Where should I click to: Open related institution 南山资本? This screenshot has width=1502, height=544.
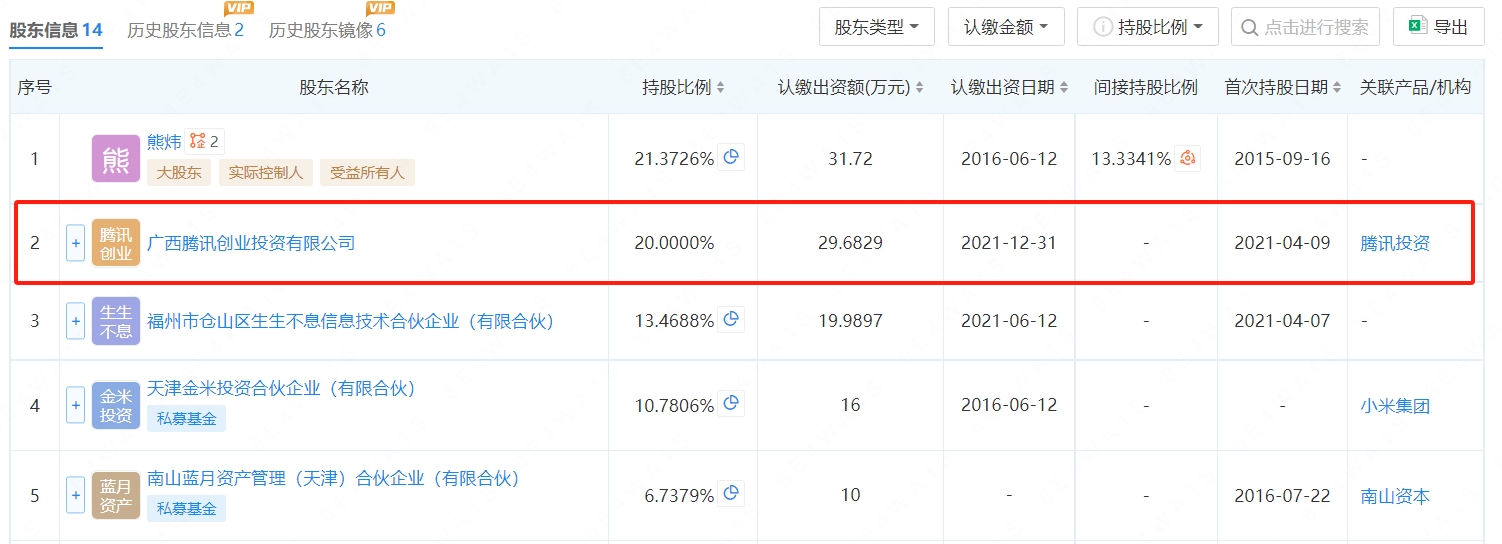tap(1395, 495)
